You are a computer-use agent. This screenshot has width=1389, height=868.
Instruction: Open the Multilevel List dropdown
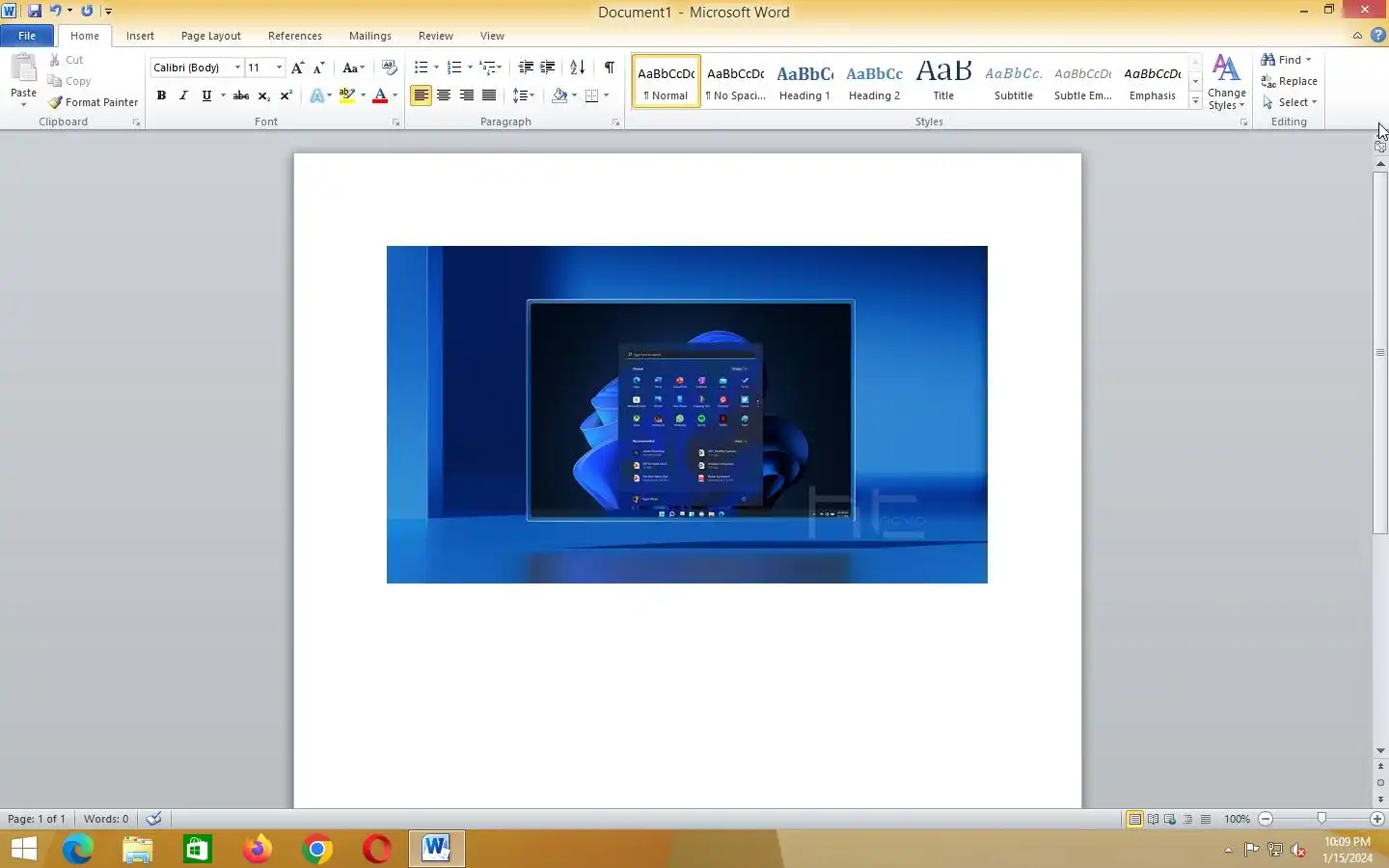(x=490, y=68)
